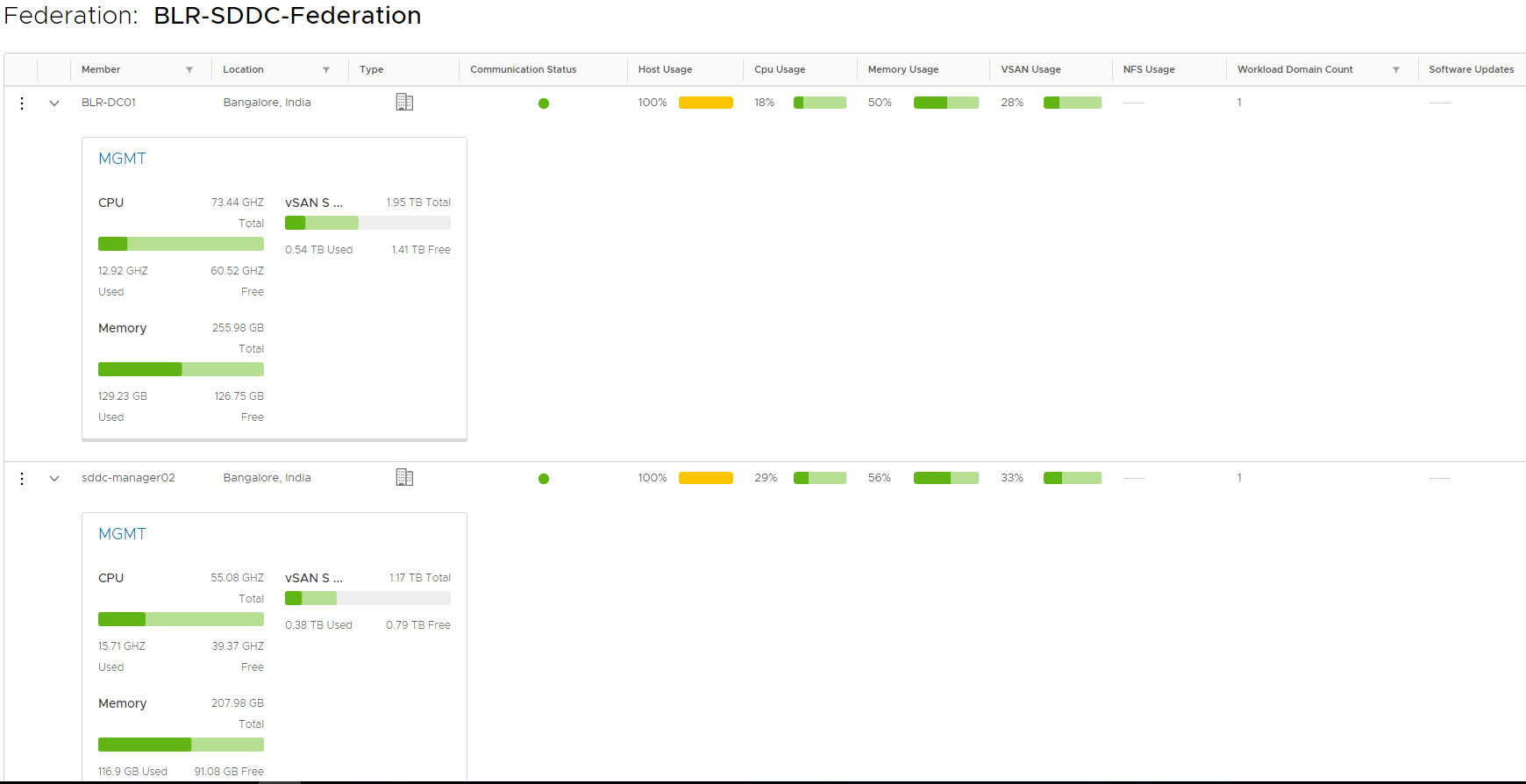The height and width of the screenshot is (784, 1526).
Task: Click the green communication status dot for sddc-manager02
Action: coord(544,479)
